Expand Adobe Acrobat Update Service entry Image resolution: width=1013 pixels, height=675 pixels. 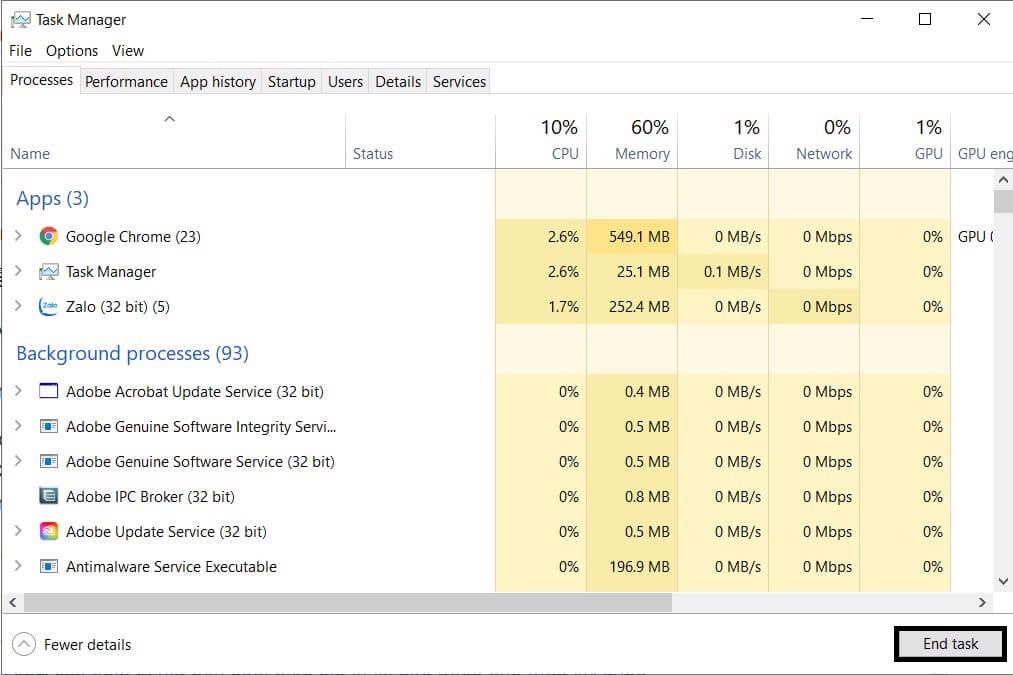[18, 391]
